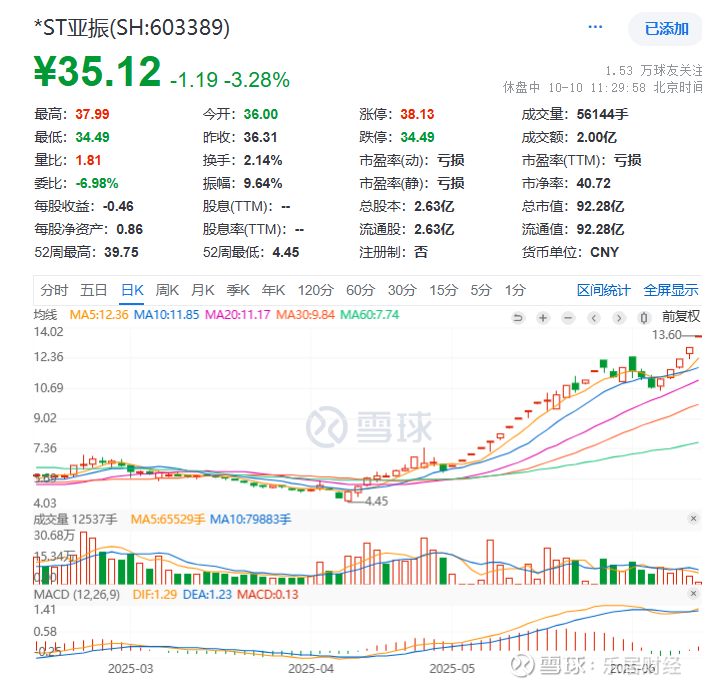Close the MACD indicator panel

coord(693,594)
